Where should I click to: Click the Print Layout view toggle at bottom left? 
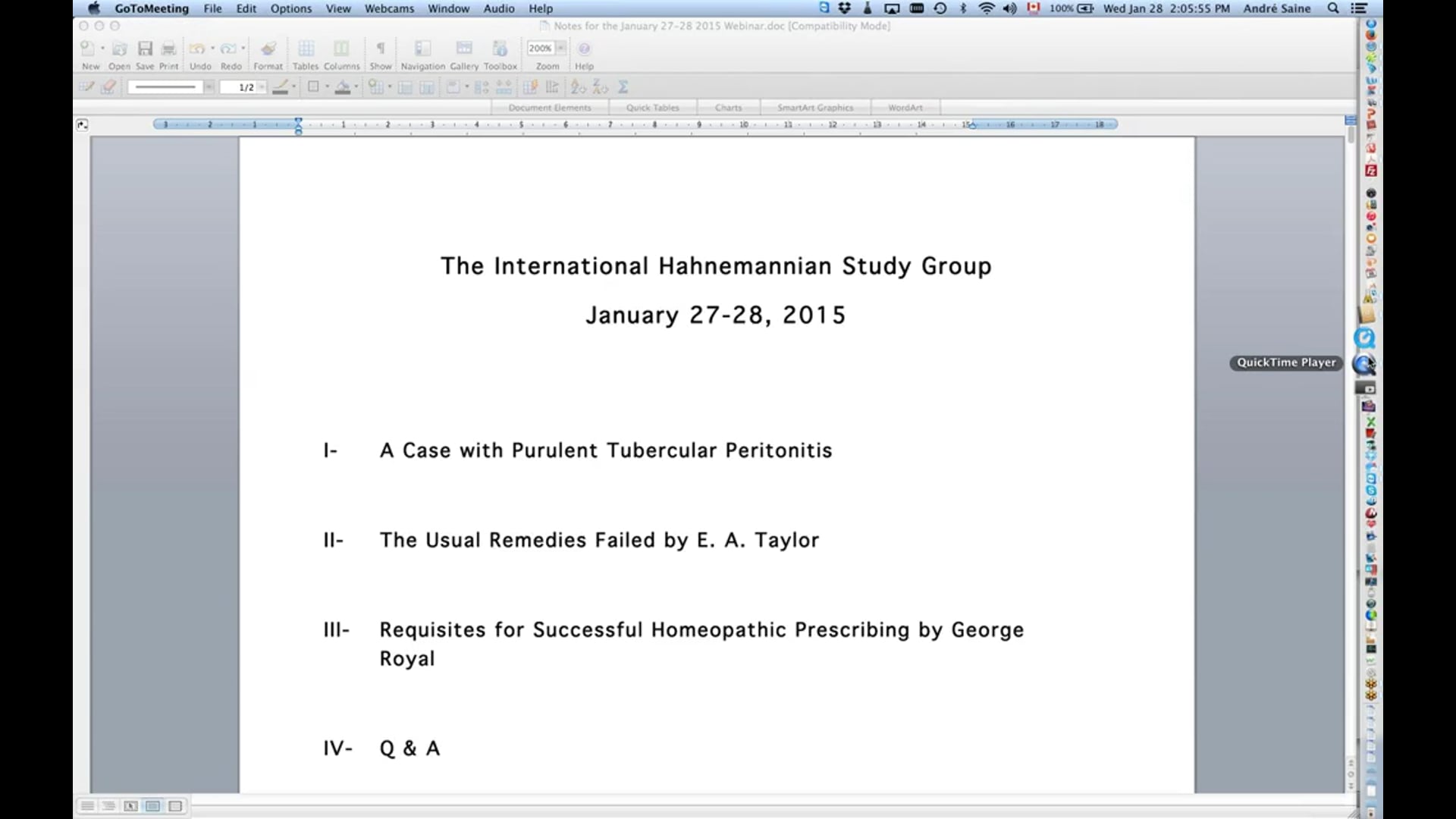point(153,806)
